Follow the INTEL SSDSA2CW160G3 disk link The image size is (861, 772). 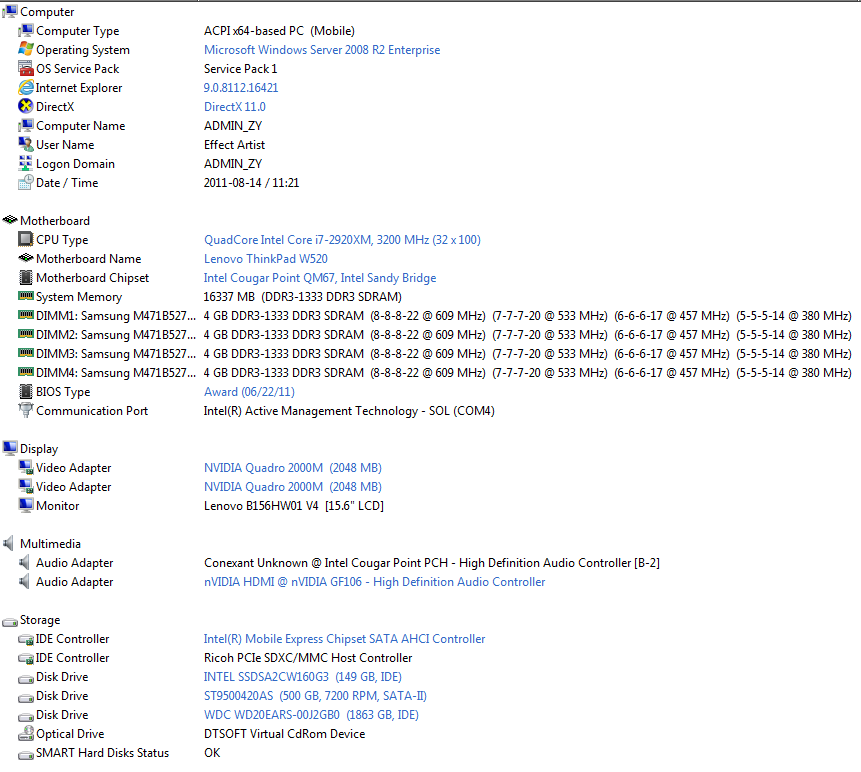pyautogui.click(x=303, y=677)
